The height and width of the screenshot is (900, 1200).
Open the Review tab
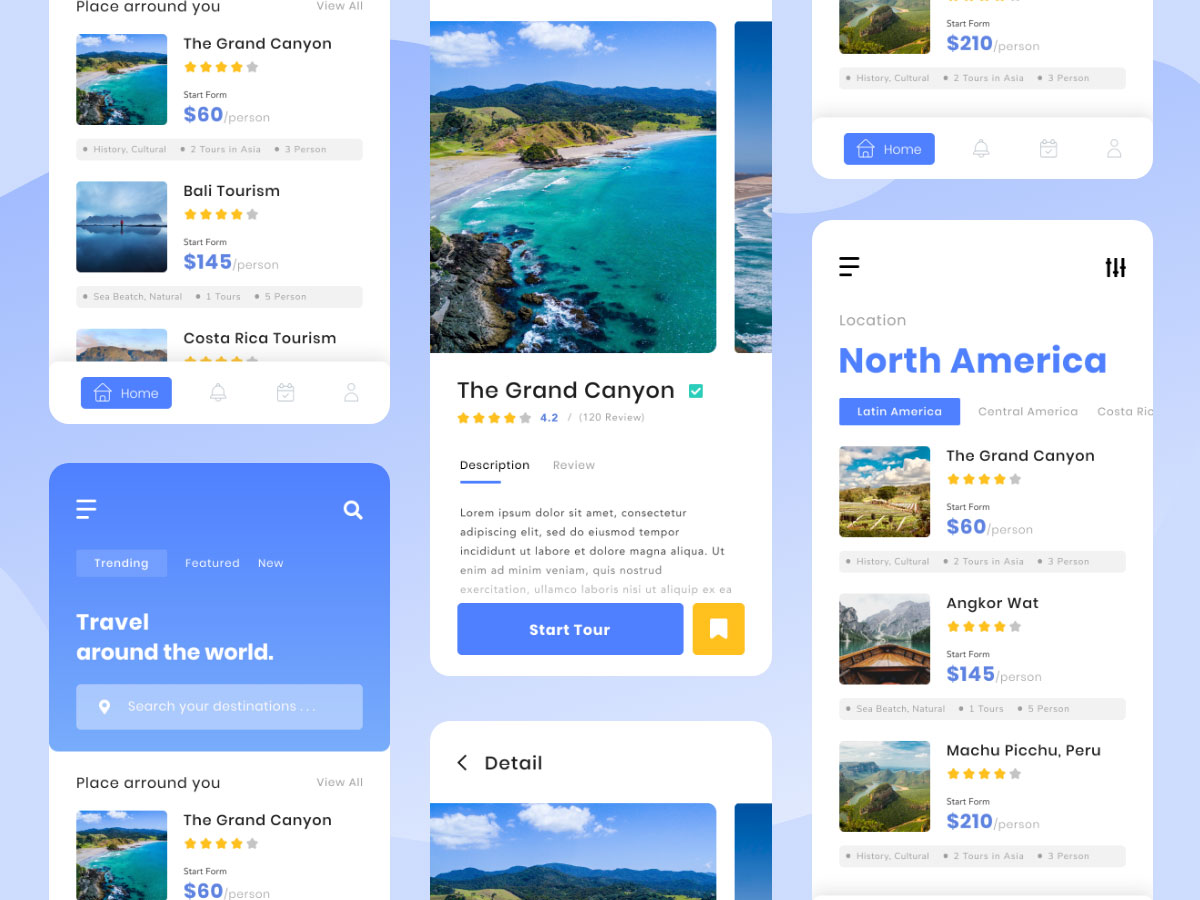(574, 465)
